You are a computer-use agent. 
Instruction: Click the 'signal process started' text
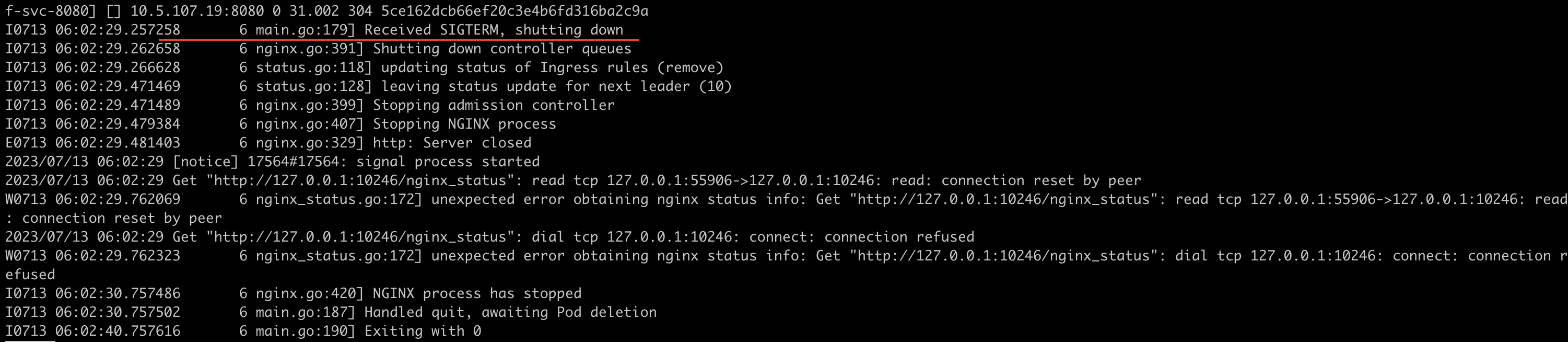448,162
